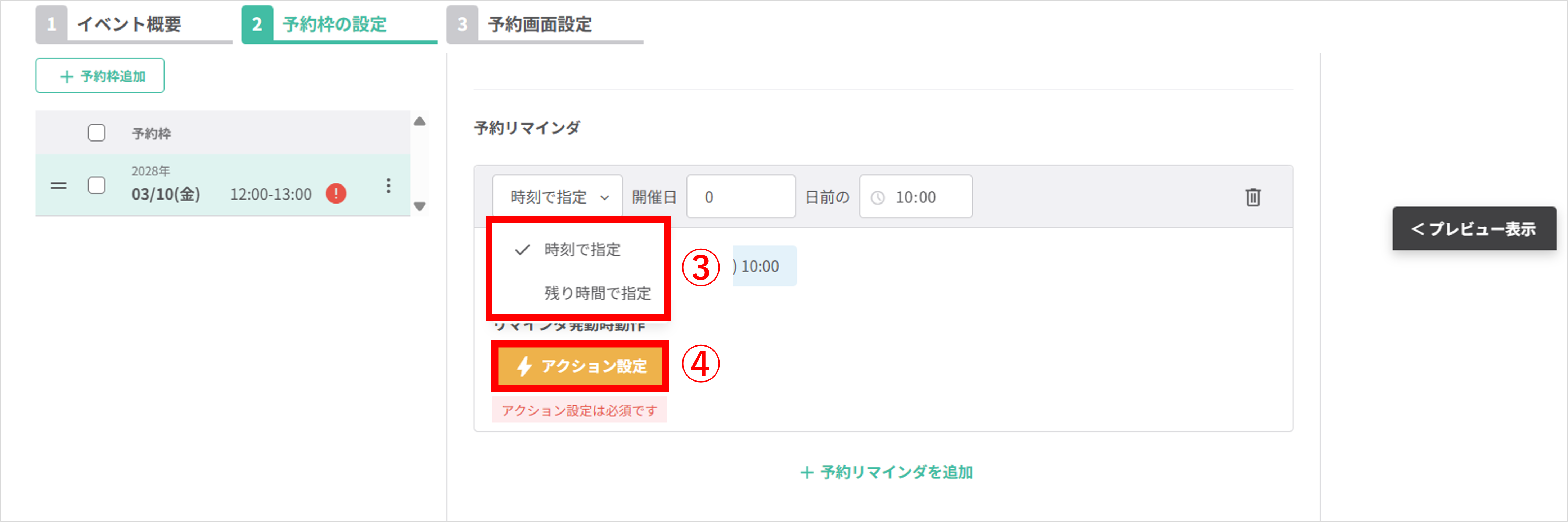Click the clock icon in the time field
The height and width of the screenshot is (522, 1568).
(x=878, y=197)
